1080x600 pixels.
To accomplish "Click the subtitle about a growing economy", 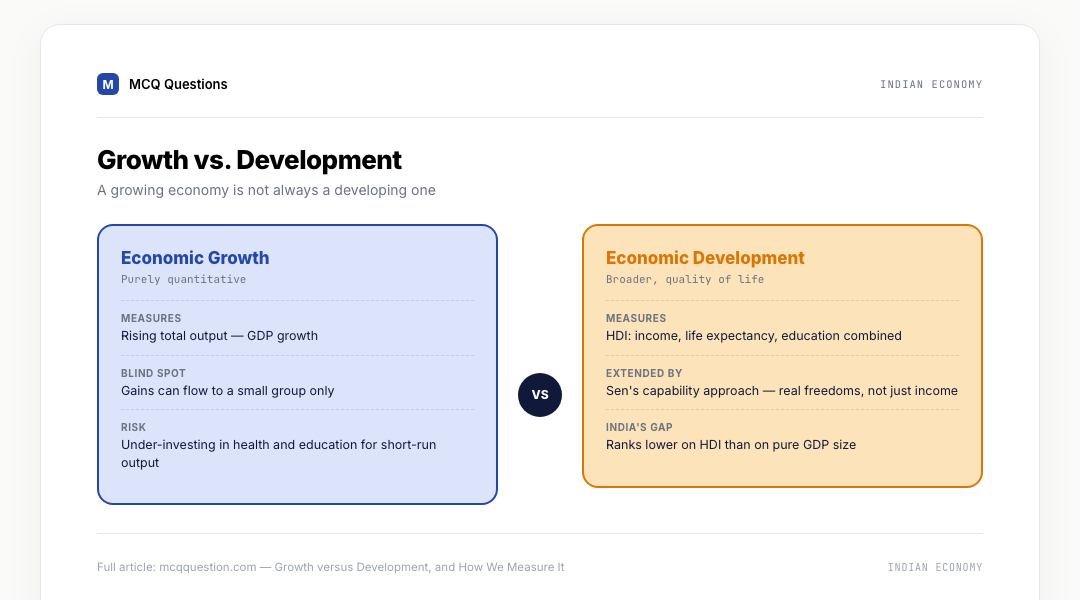I will pos(267,190).
